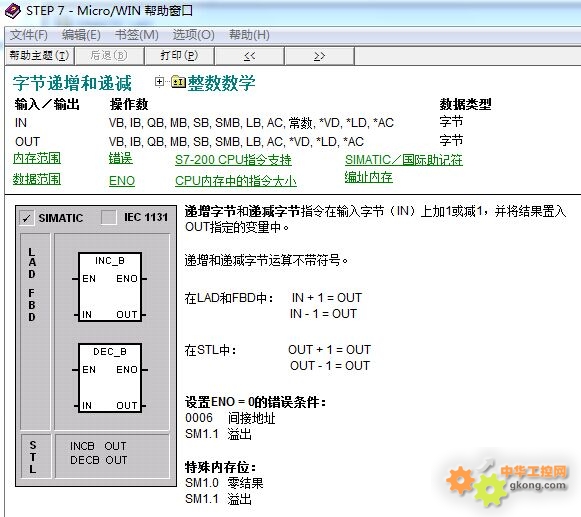Click the 特殊内存位 heading
Screen dimensions: 581x517
(x=220, y=467)
